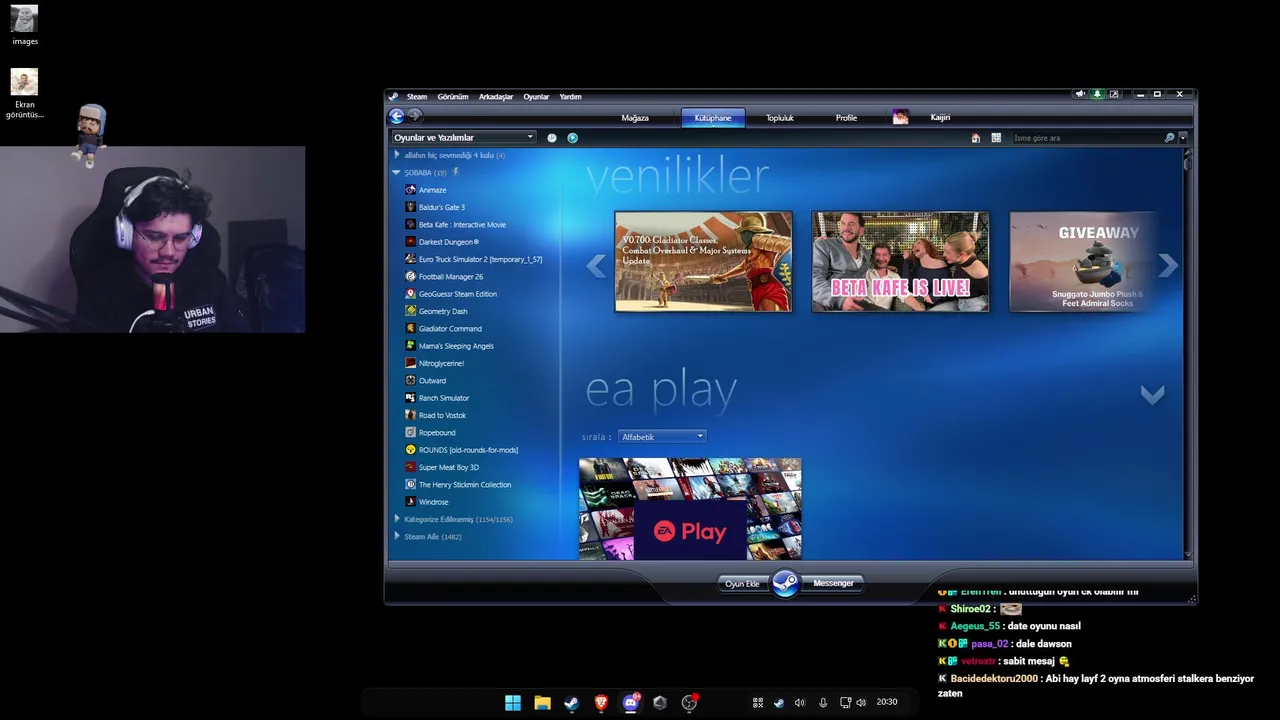This screenshot has height=720, width=1280.
Task: Expand the Steam Aile category
Action: tap(397, 537)
